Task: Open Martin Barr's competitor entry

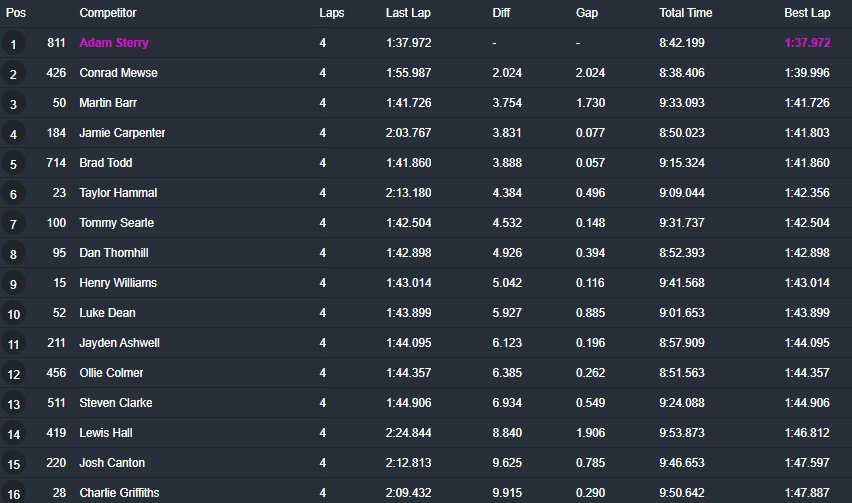Action: click(109, 103)
